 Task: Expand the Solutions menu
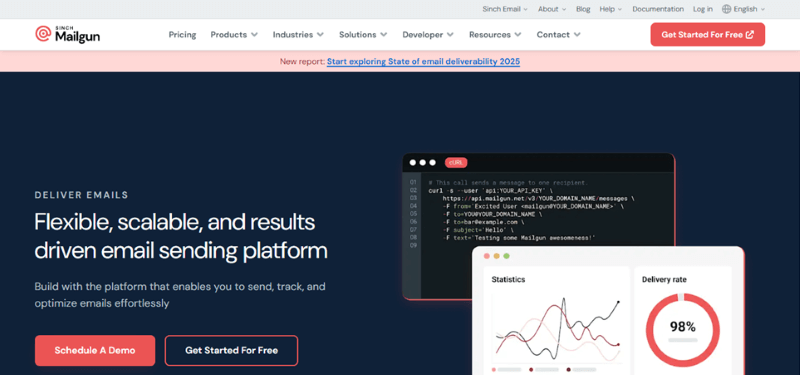(363, 35)
